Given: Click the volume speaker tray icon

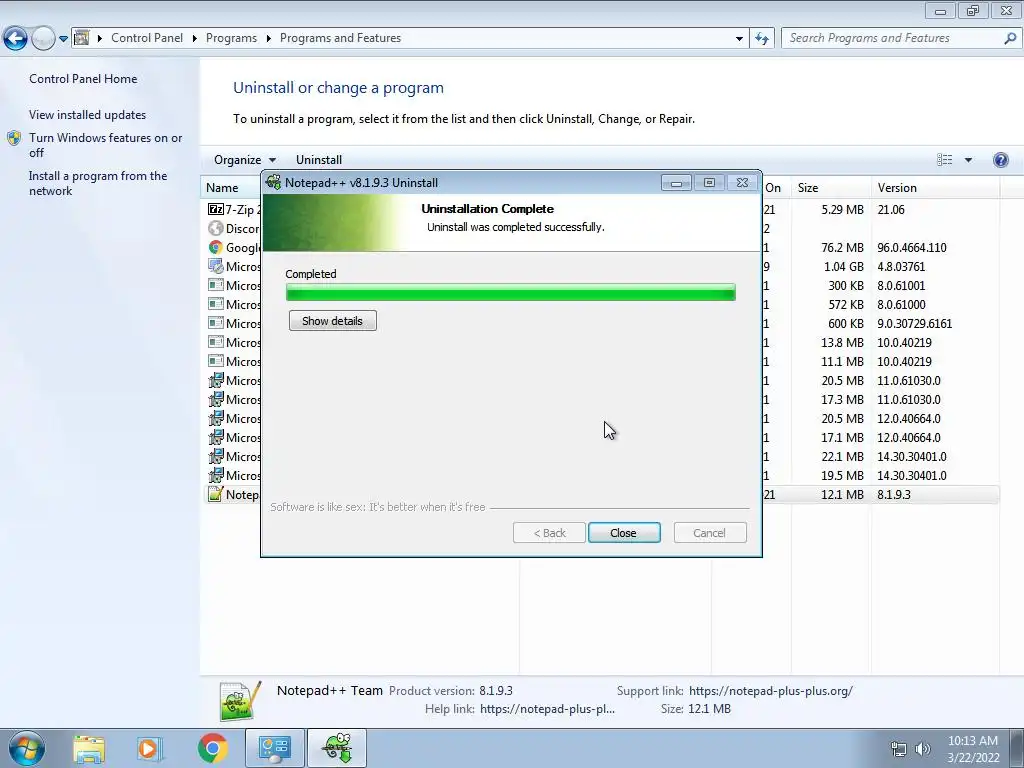Looking at the screenshot, I should (x=922, y=749).
